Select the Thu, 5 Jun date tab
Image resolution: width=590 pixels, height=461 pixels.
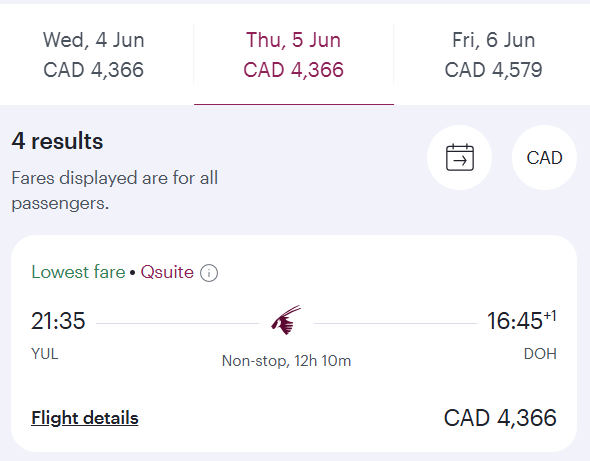pos(294,55)
